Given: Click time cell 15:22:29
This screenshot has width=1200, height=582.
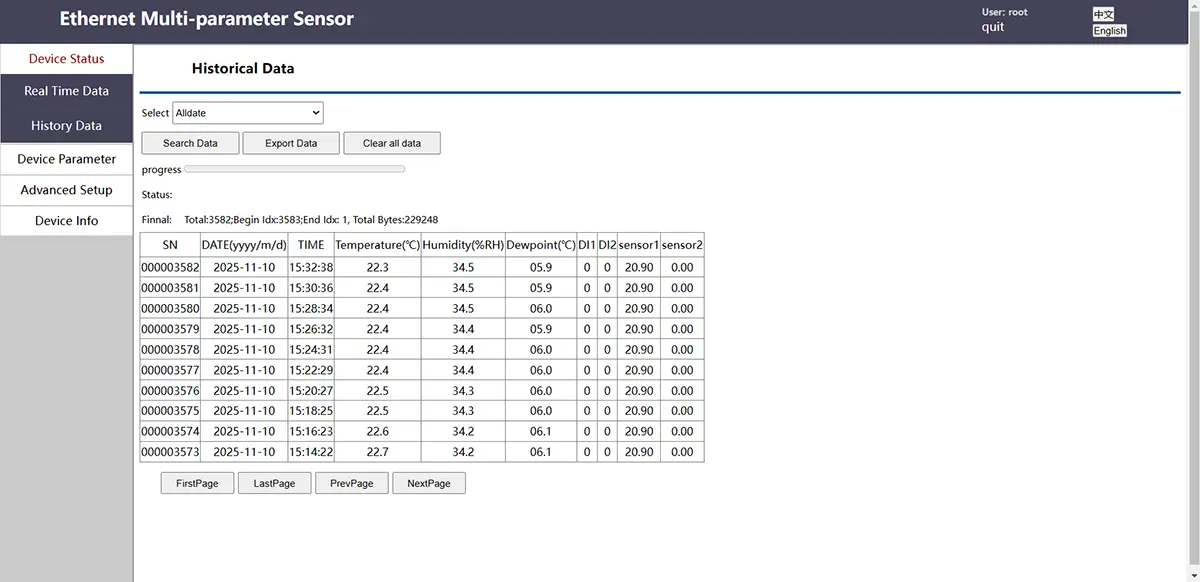Looking at the screenshot, I should click(311, 370).
